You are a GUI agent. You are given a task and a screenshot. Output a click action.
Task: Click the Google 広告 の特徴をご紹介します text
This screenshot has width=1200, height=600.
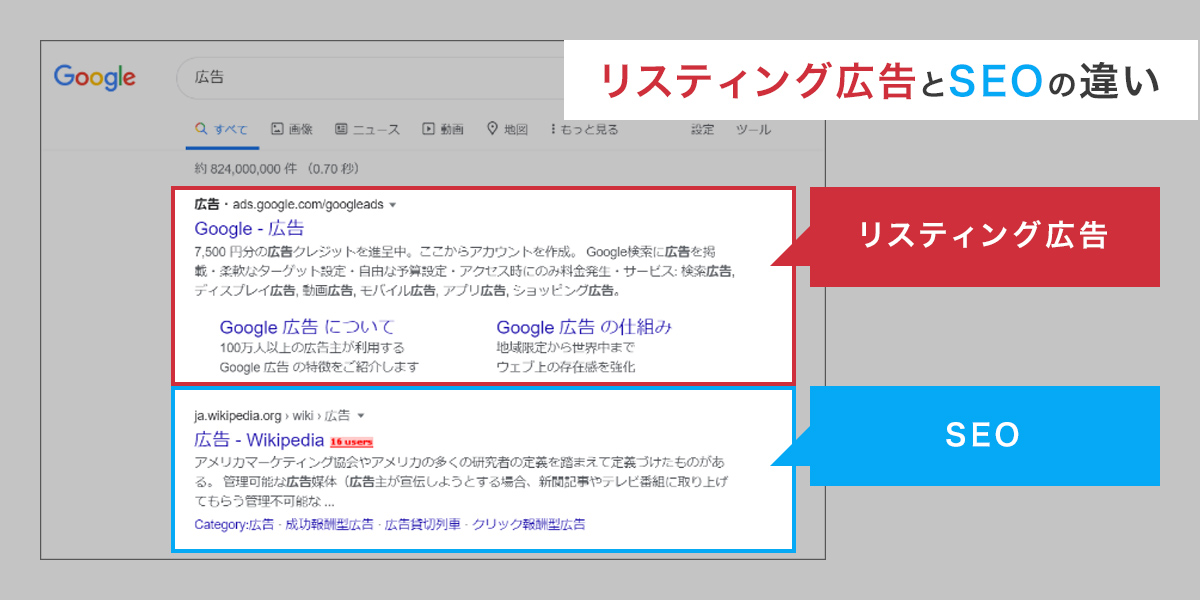(x=319, y=367)
